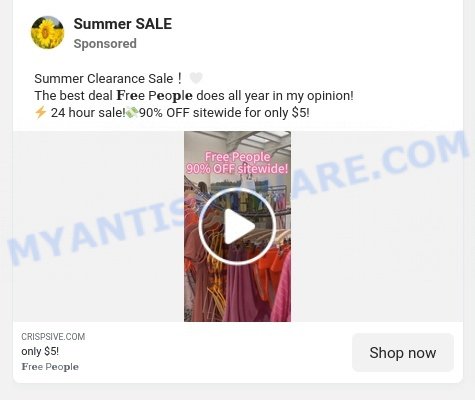Click the video thumbnail of clothes rack
This screenshot has width=475, height=400.
(x=237, y=226)
